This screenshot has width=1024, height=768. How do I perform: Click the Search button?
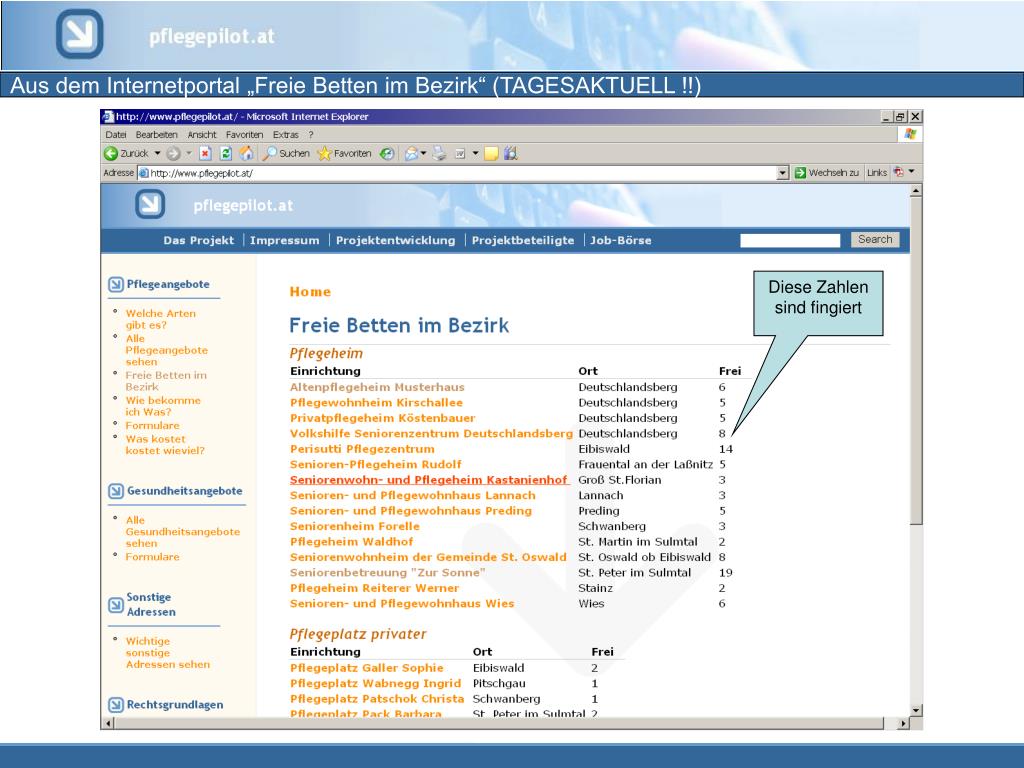875,240
